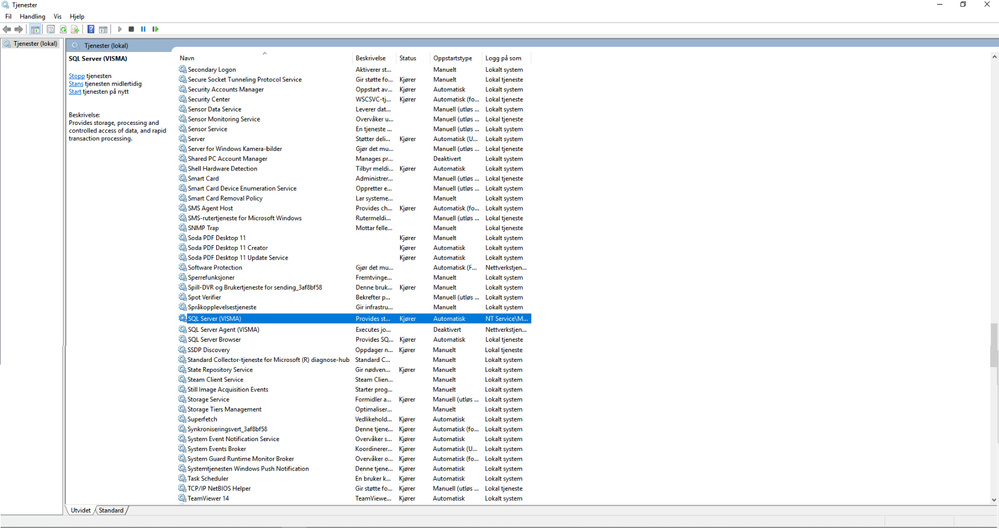
Task: Select the gear icon of Storage Service
Action: tap(183, 400)
